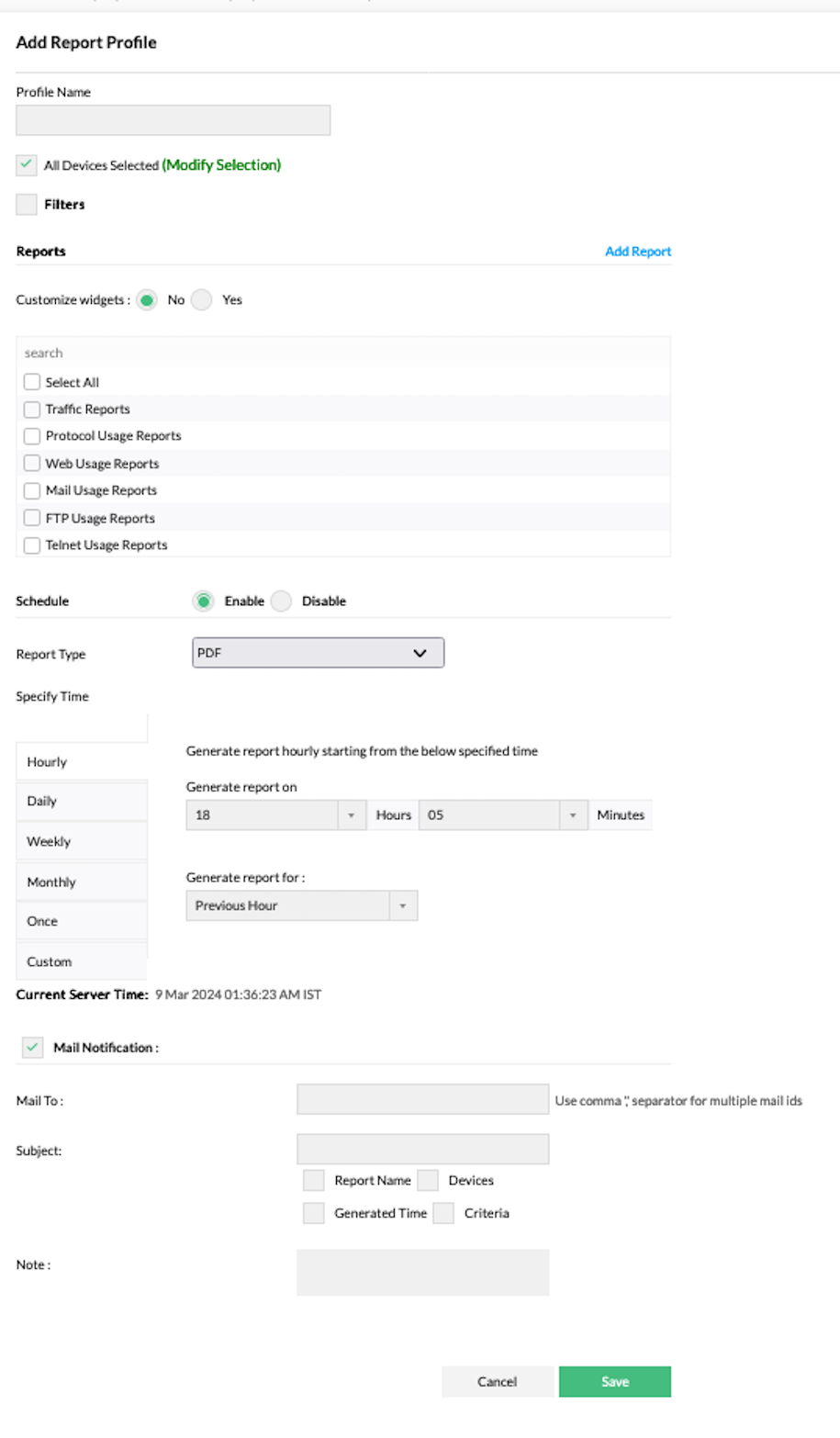Disable the Schedule option
This screenshot has width=840, height=1438.
(281, 601)
